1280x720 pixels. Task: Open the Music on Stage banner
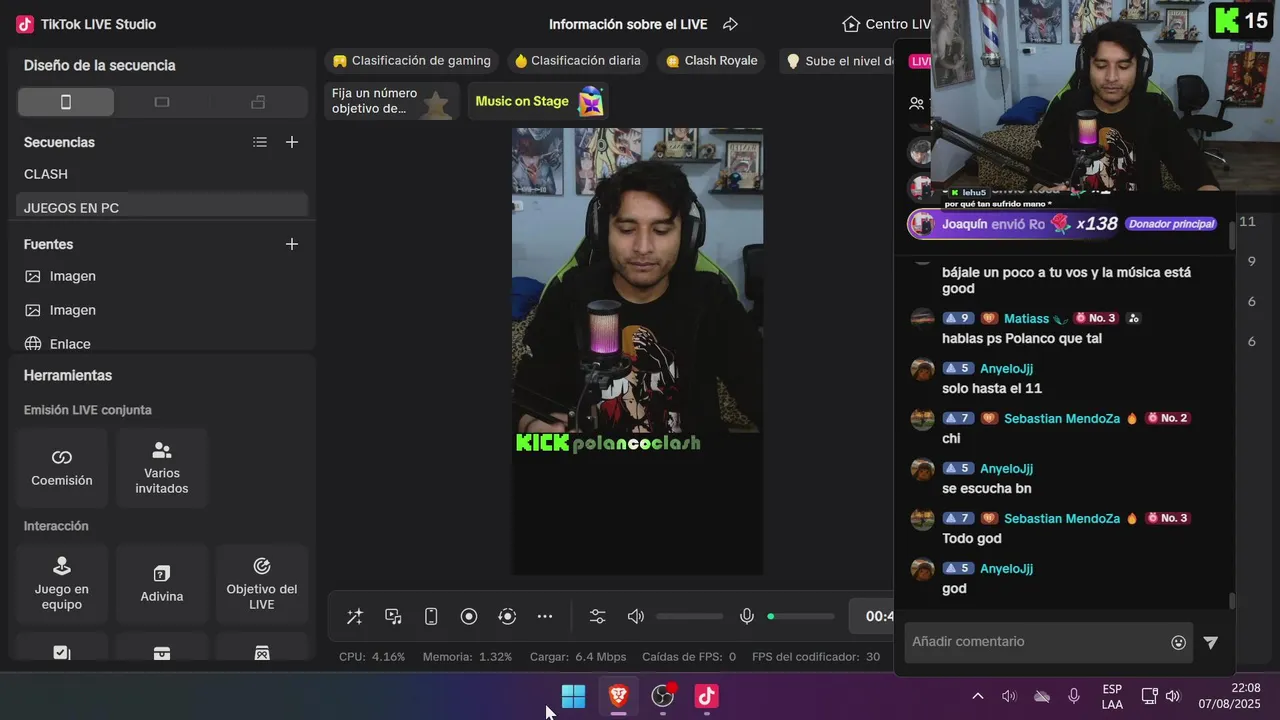(x=538, y=101)
